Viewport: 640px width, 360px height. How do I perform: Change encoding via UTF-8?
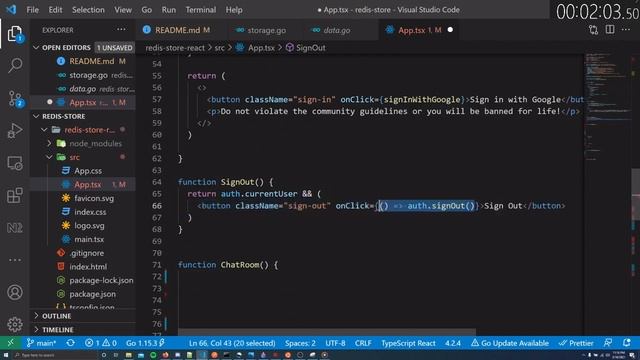coord(335,343)
